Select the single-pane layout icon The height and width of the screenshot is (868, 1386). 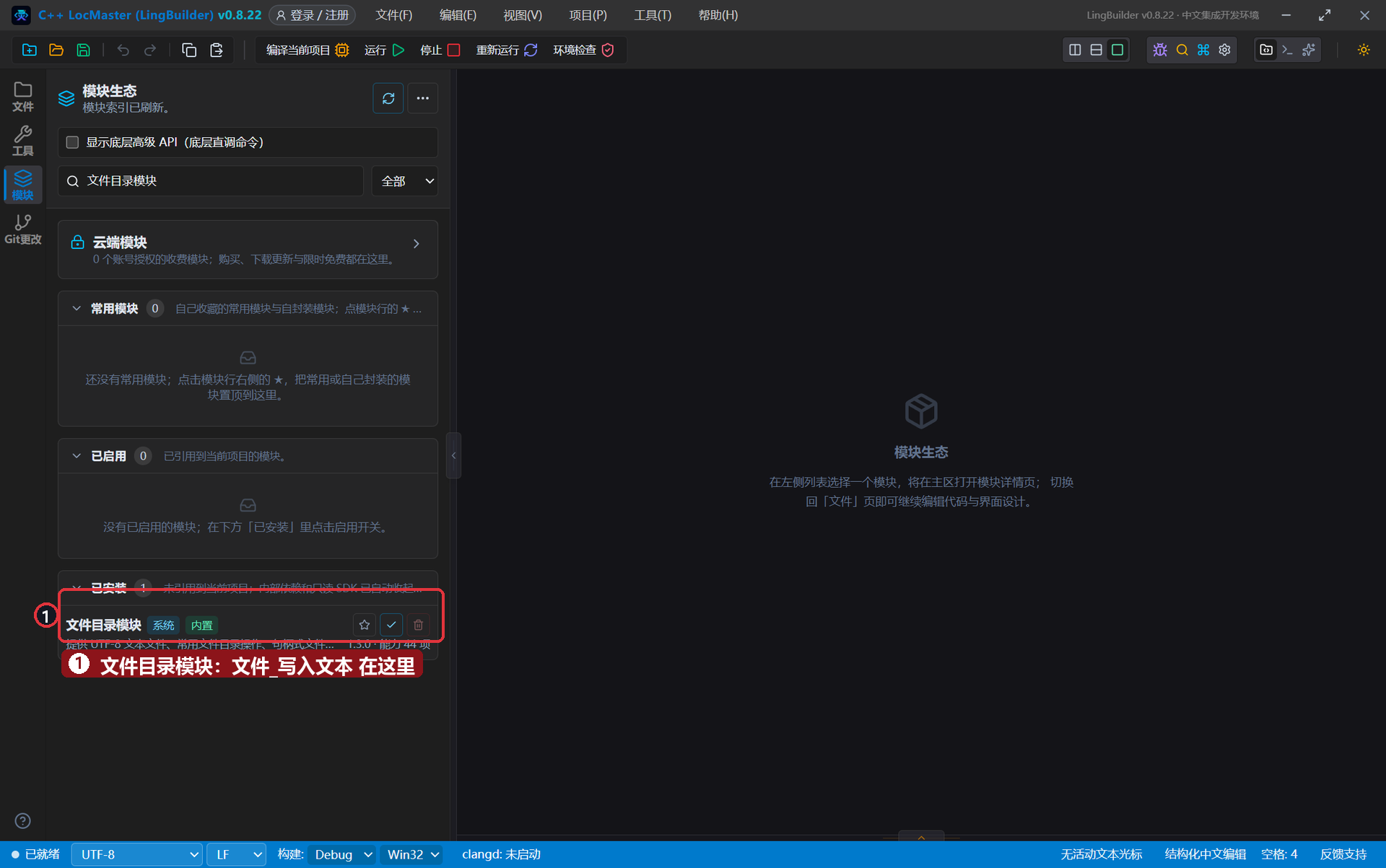(x=1117, y=50)
